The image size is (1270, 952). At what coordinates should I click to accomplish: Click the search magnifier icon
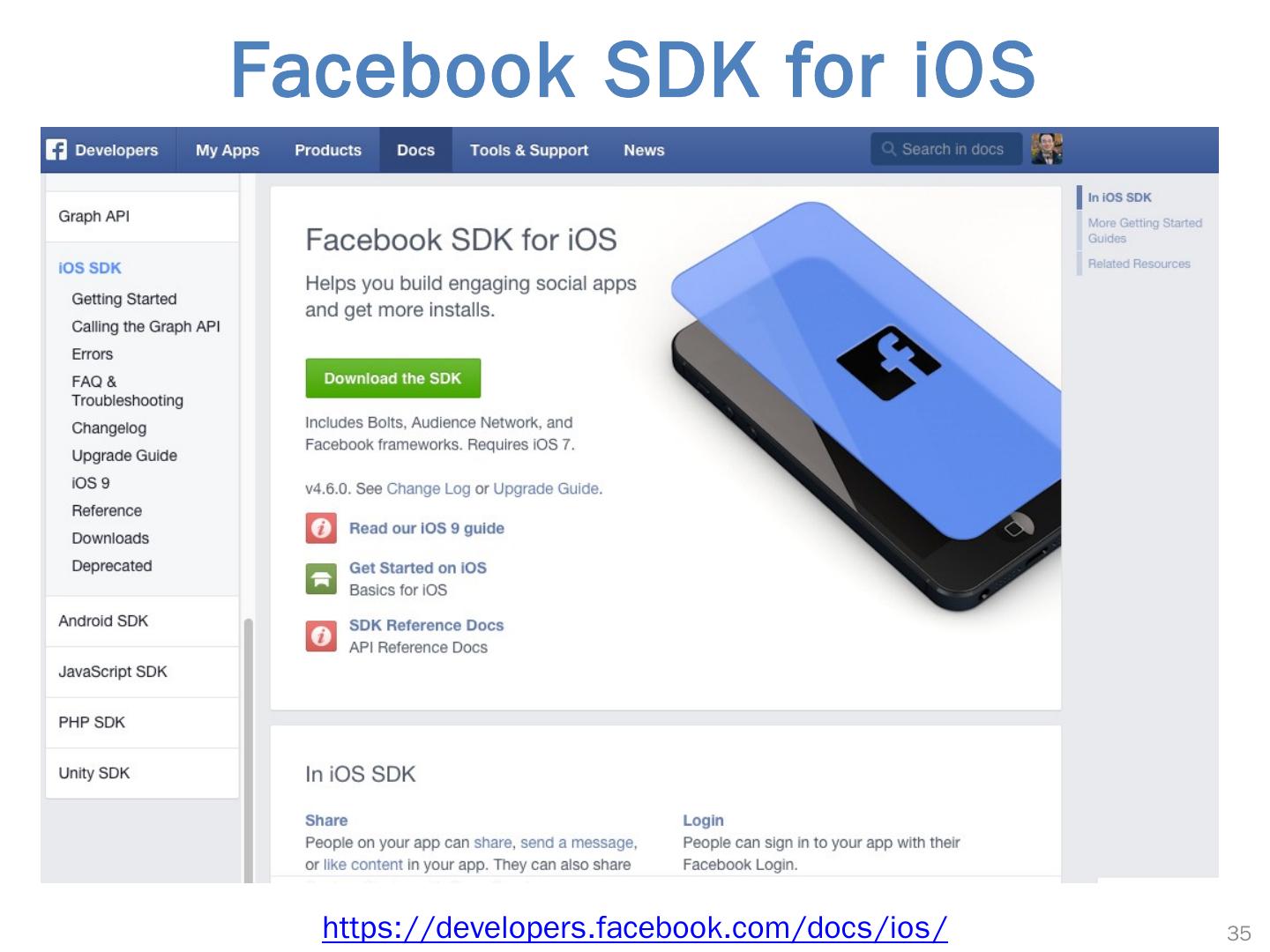click(888, 149)
